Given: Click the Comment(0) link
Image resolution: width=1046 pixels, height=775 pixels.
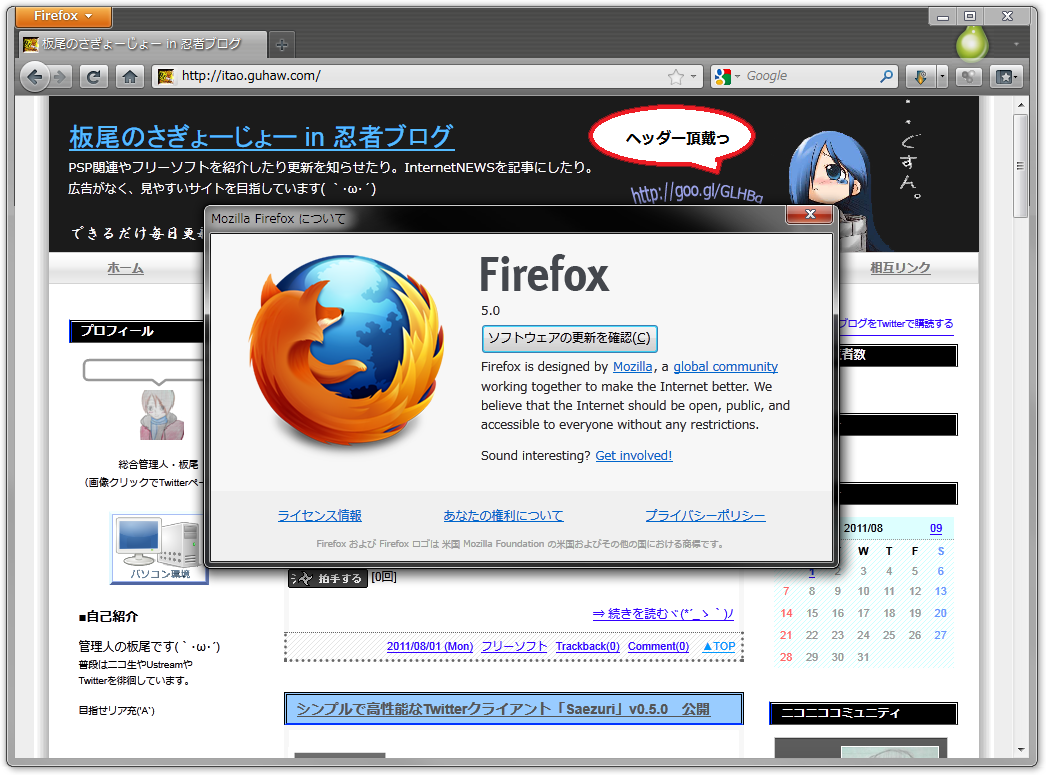Looking at the screenshot, I should [x=658, y=646].
